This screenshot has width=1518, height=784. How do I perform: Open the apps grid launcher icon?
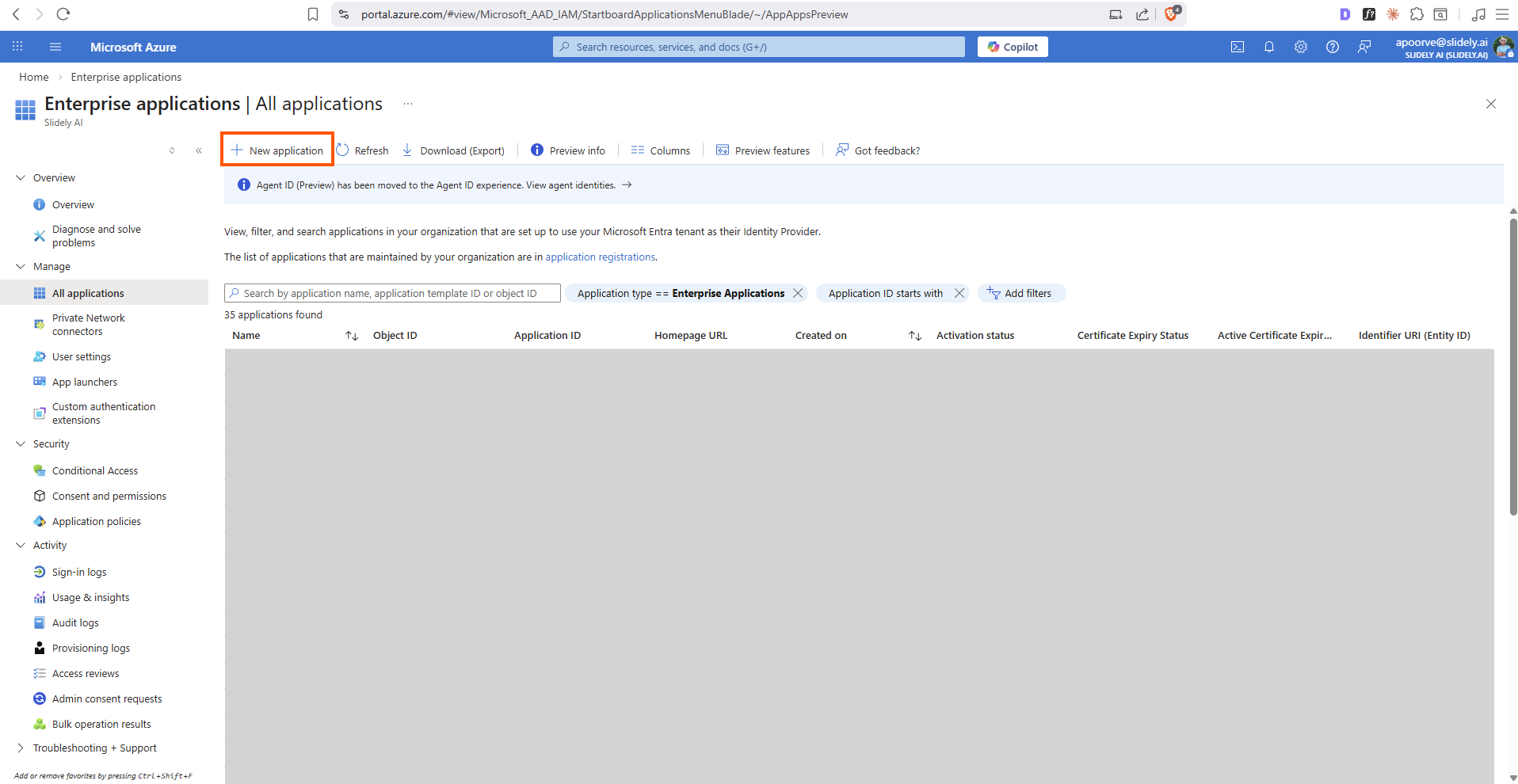pyautogui.click(x=17, y=47)
